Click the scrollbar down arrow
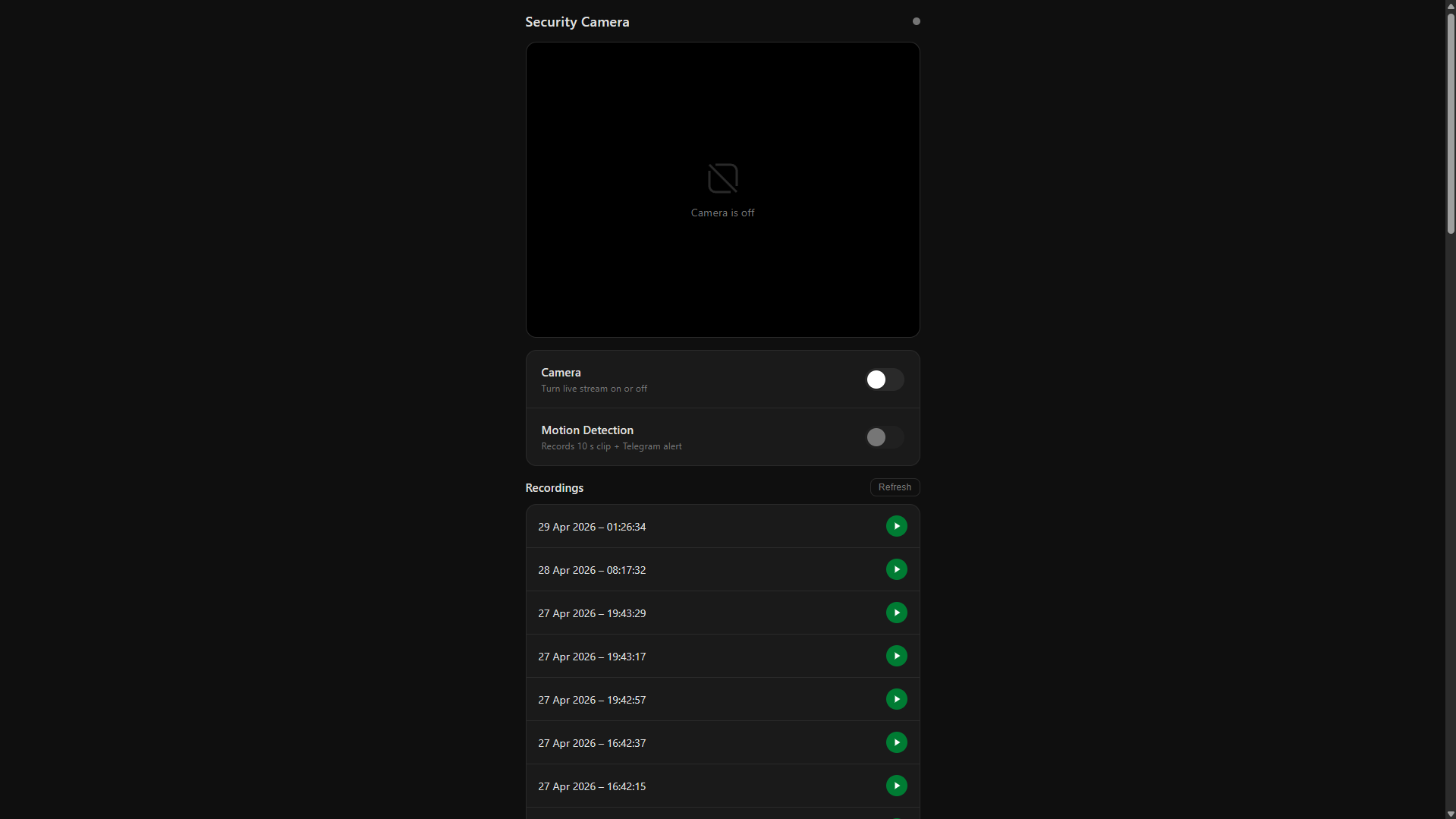Image resolution: width=1456 pixels, height=819 pixels. point(1450,814)
